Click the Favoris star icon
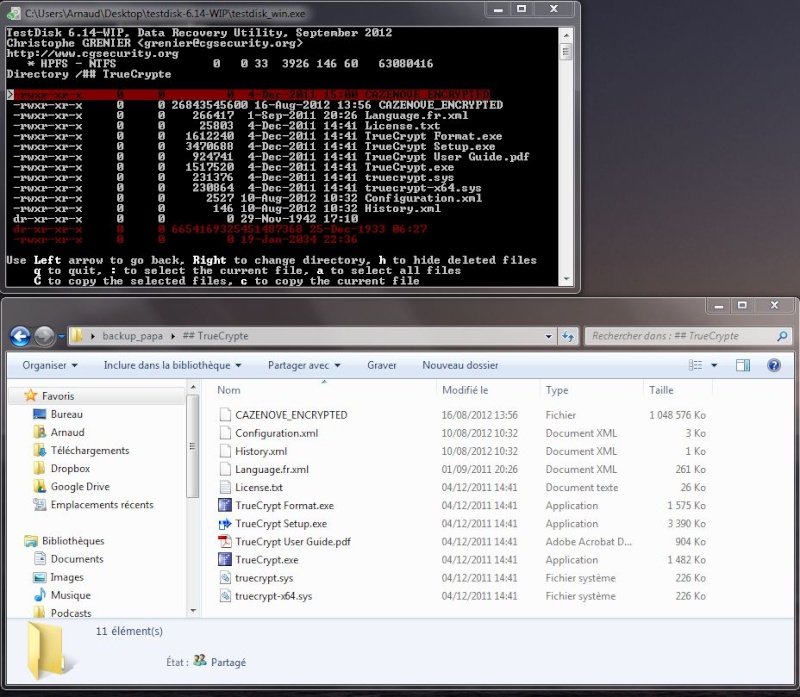Screen dimensions: 800x697 (31, 395)
